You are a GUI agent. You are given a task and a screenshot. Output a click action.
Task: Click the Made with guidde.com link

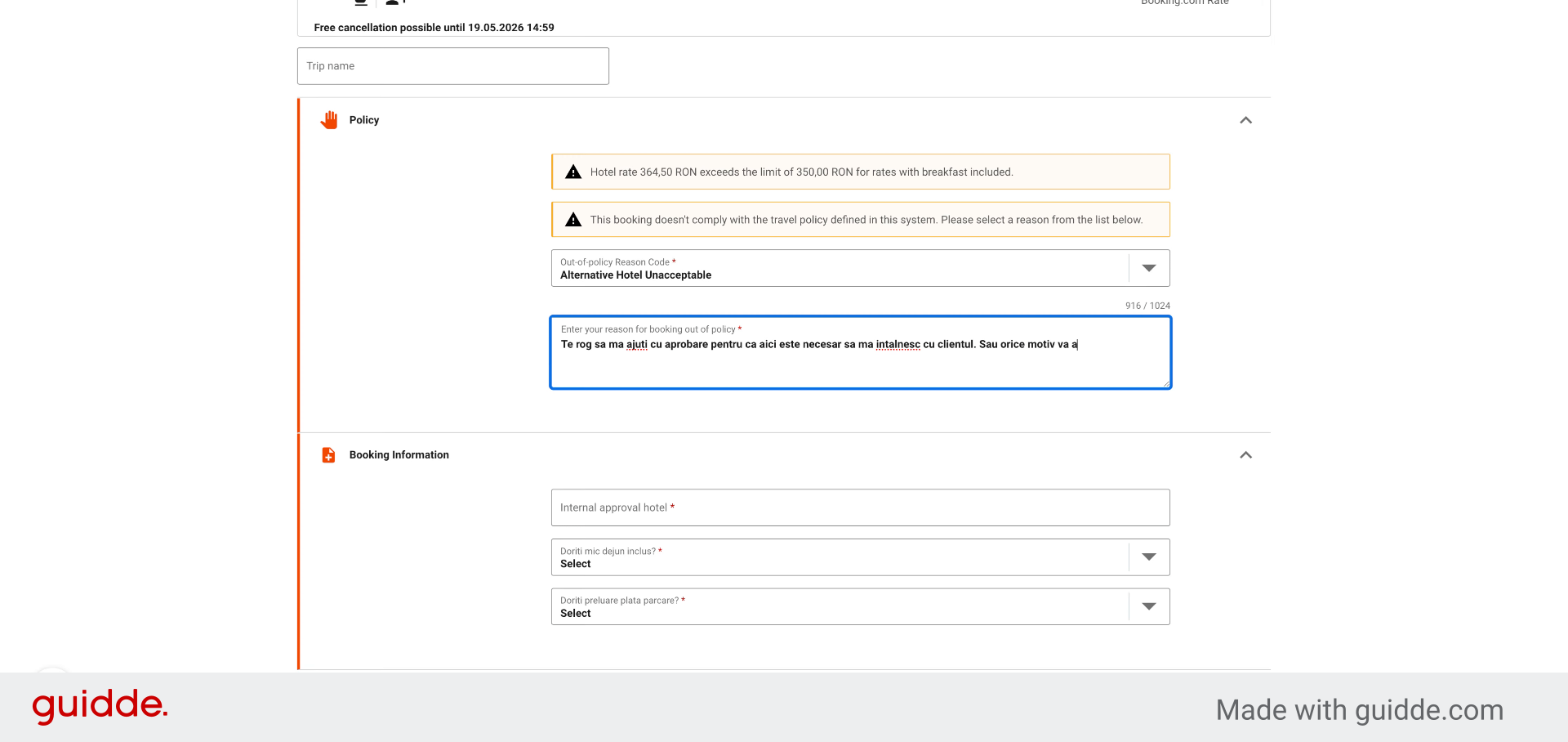[1359, 710]
